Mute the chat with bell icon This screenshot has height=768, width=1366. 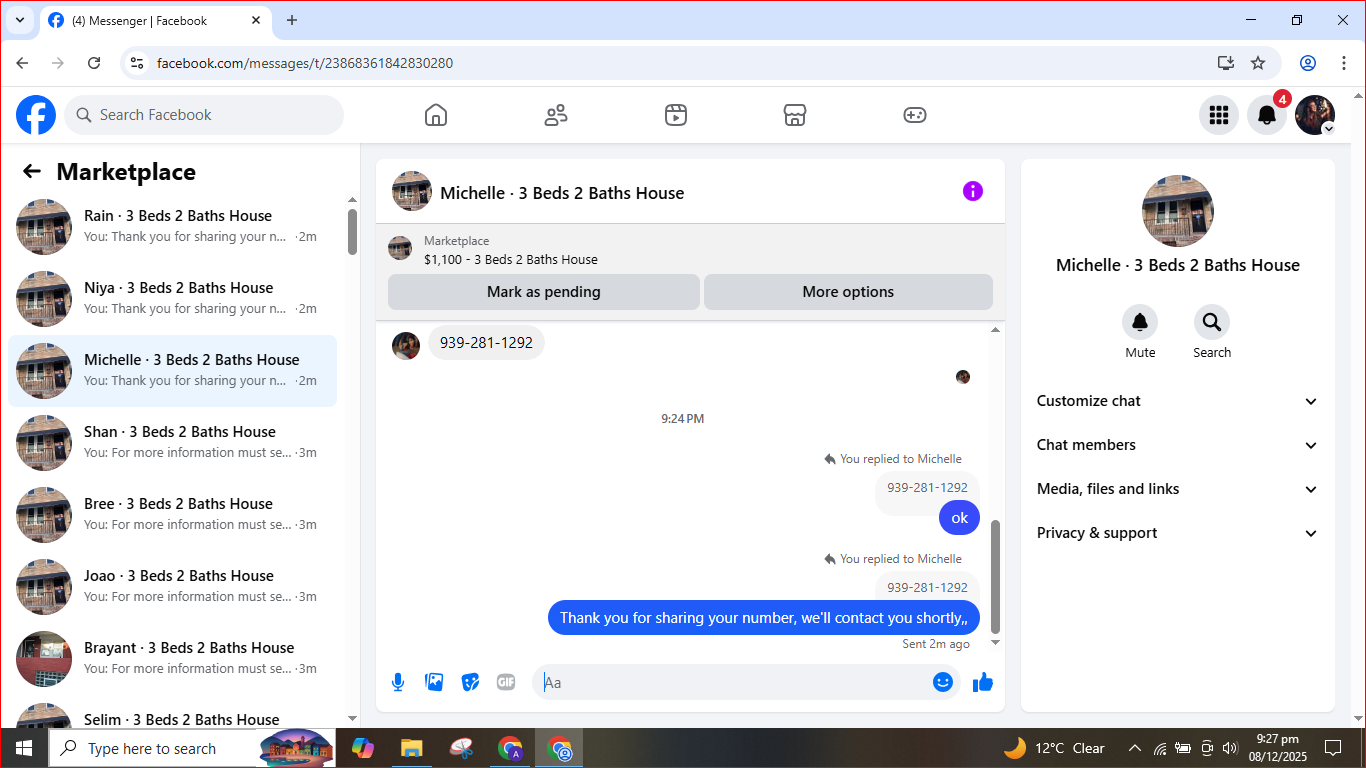[x=1140, y=322]
